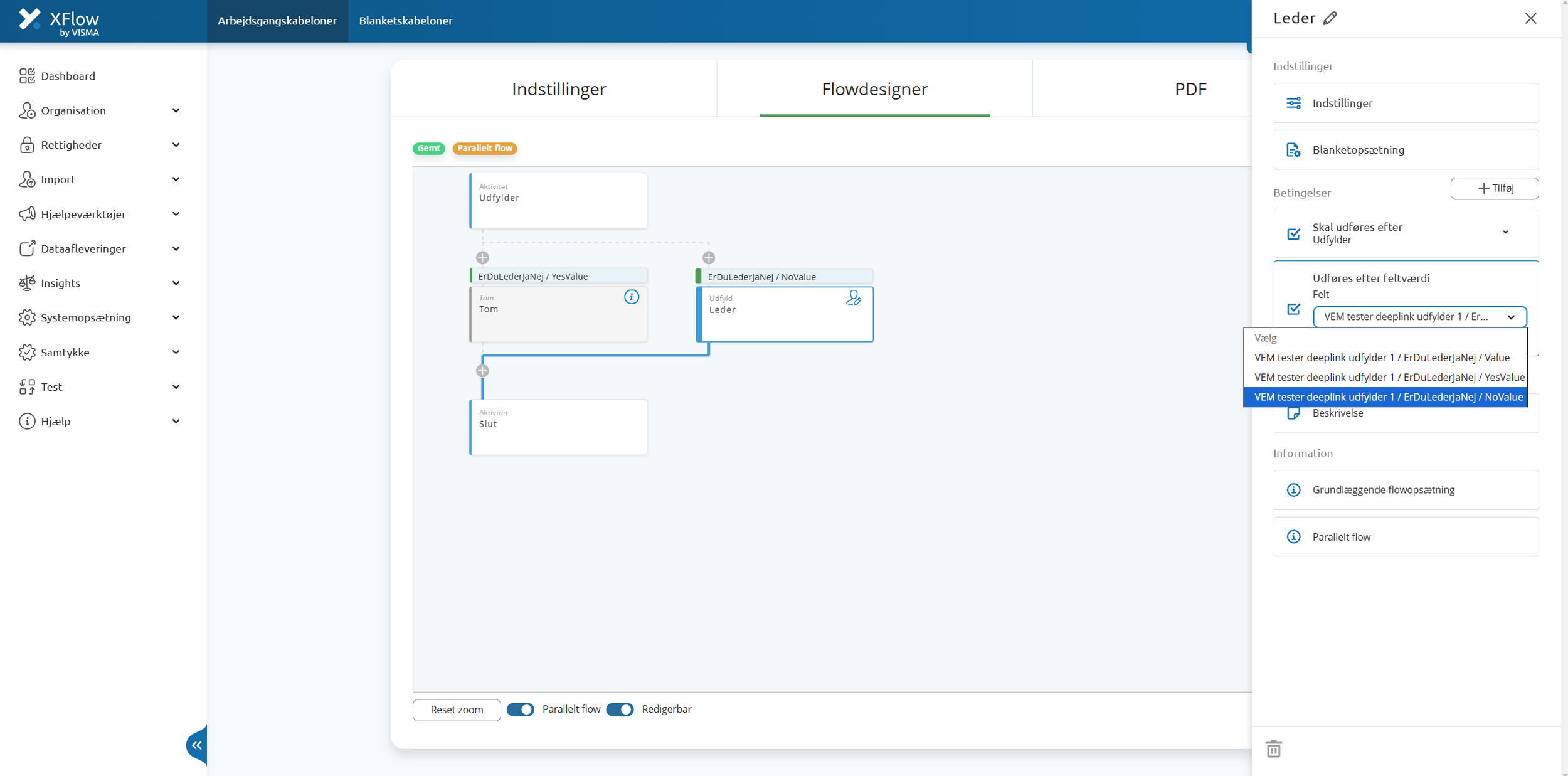The image size is (1568, 776).
Task: Toggle the Parallelt flow switch
Action: click(521, 710)
